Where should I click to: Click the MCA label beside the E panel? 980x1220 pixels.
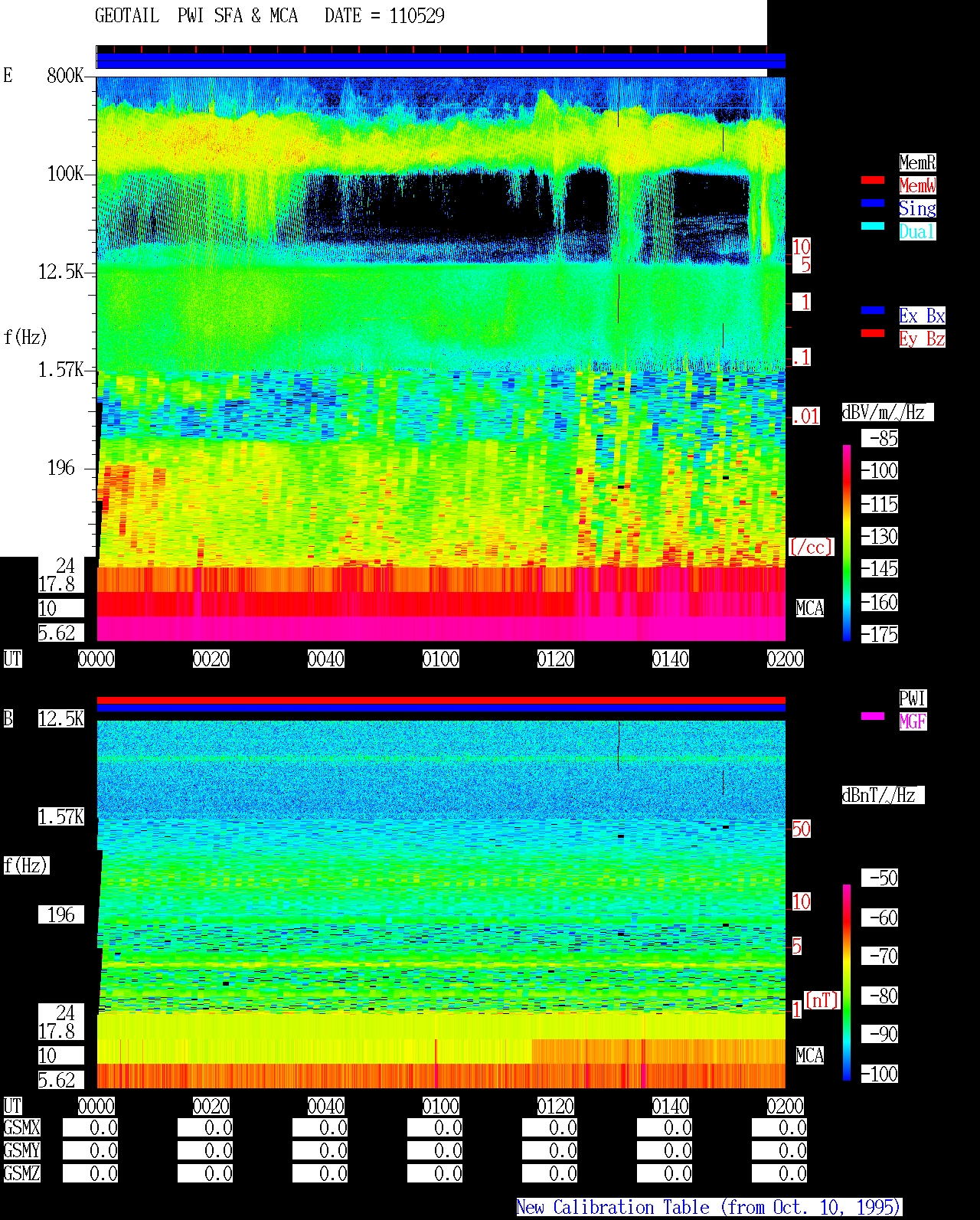[x=810, y=608]
